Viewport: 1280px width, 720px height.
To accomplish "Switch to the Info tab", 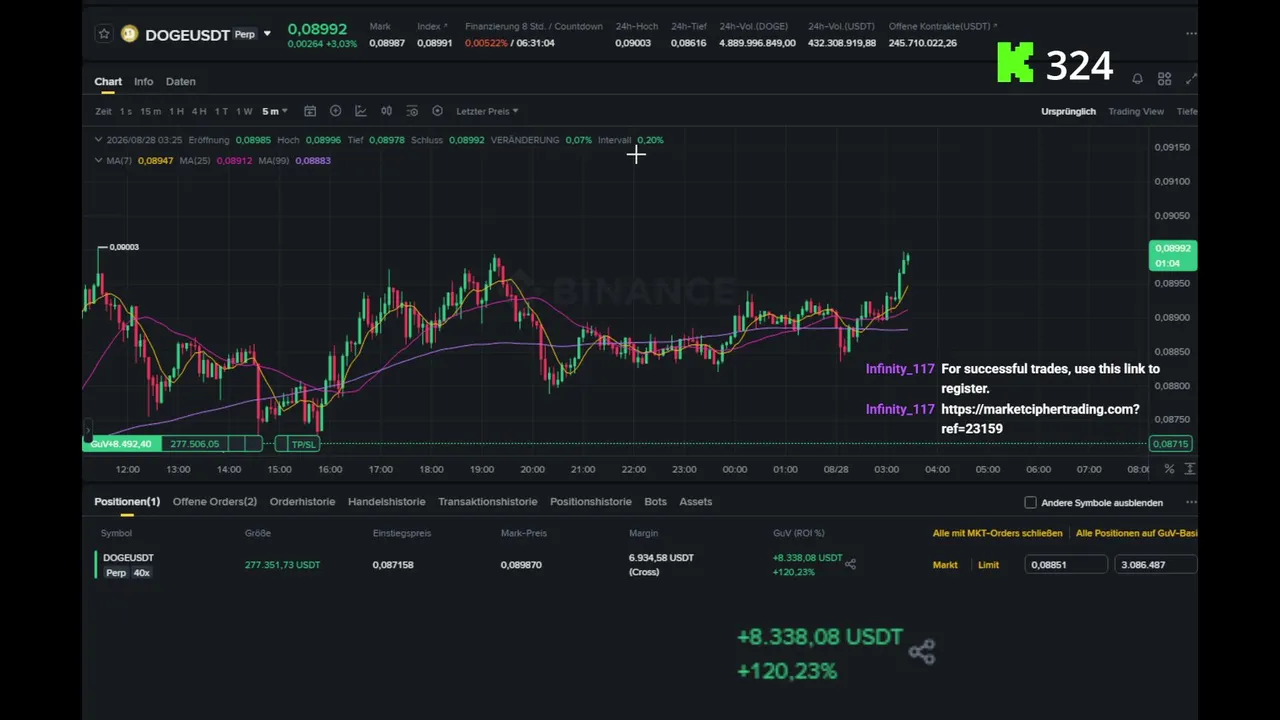I will click(x=144, y=81).
